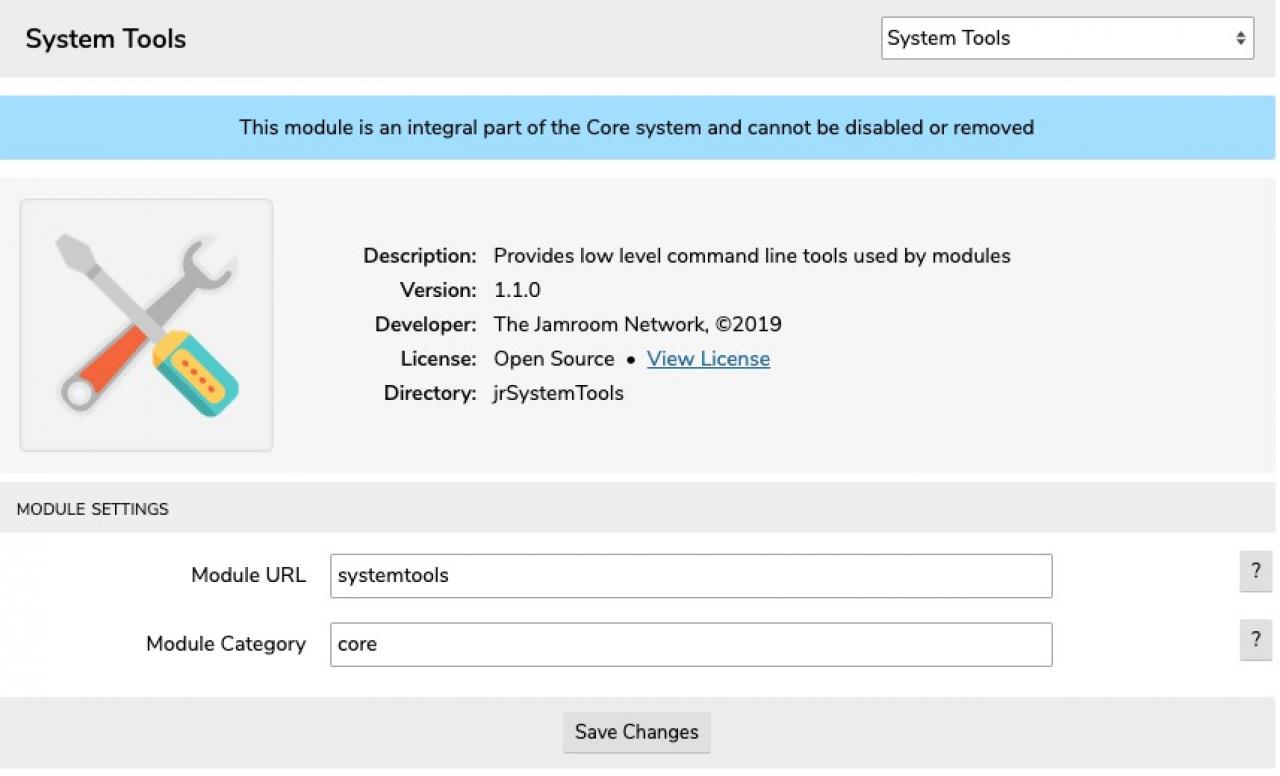This screenshot has width=1280, height=776.
Task: Focus the Module URL input field
Action: 690,576
